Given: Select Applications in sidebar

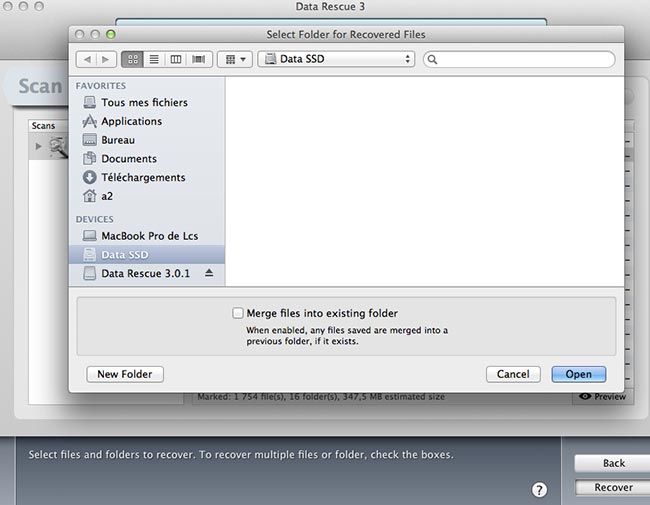Looking at the screenshot, I should 147,121.
